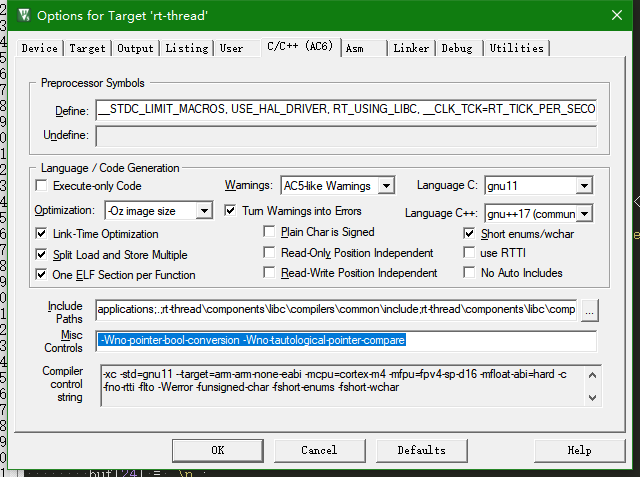
Task: Click the Define preprocessor symbols field
Action: click(x=346, y=109)
